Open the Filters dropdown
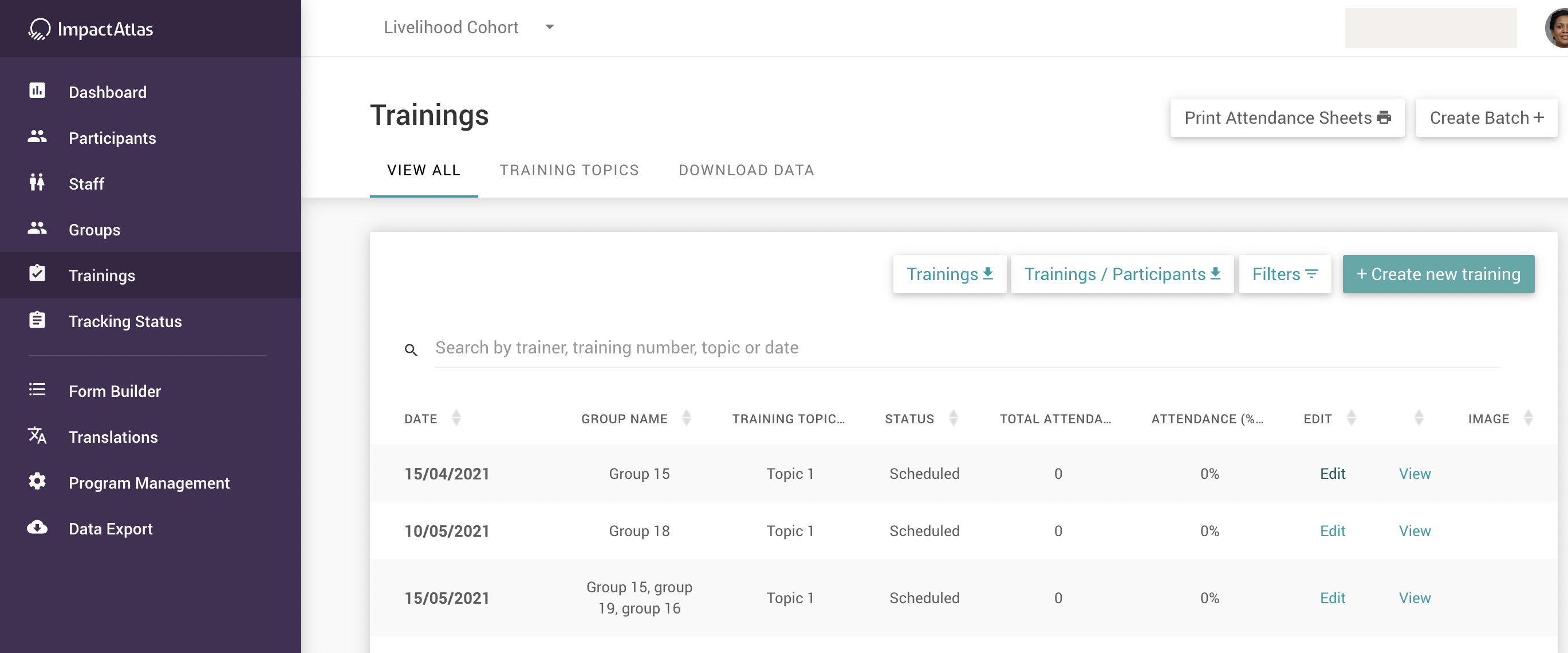This screenshot has width=1568, height=653. (x=1285, y=274)
